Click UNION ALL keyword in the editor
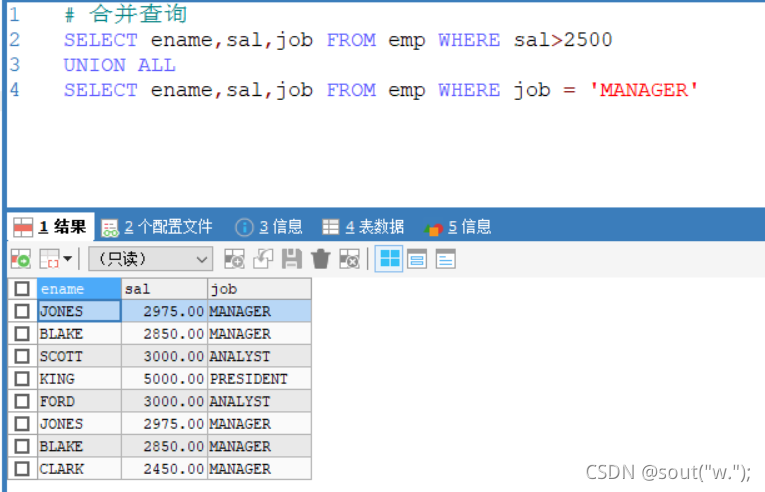 point(120,65)
